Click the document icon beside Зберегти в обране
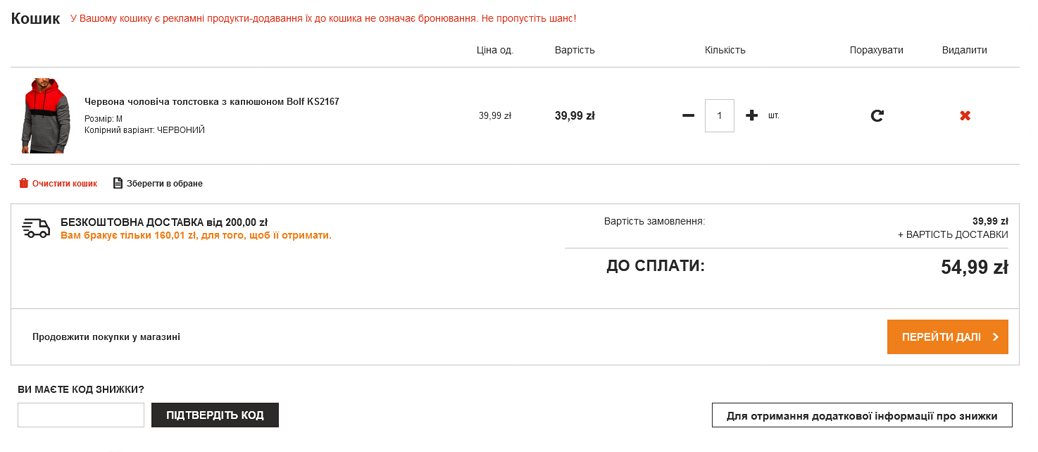The height and width of the screenshot is (452, 1038). click(x=118, y=184)
